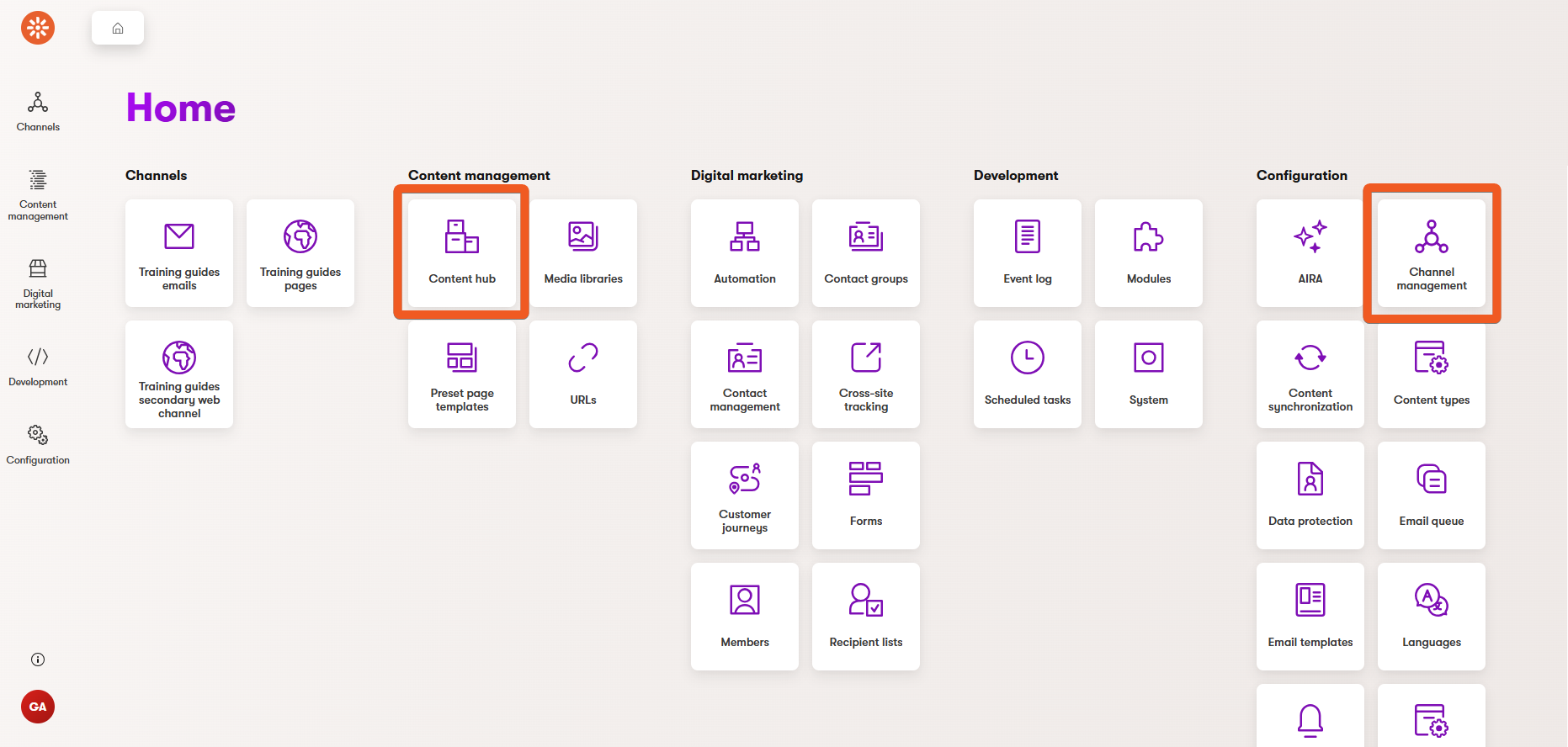Open the Recipient lists tile
The image size is (1568, 747).
[x=866, y=617]
